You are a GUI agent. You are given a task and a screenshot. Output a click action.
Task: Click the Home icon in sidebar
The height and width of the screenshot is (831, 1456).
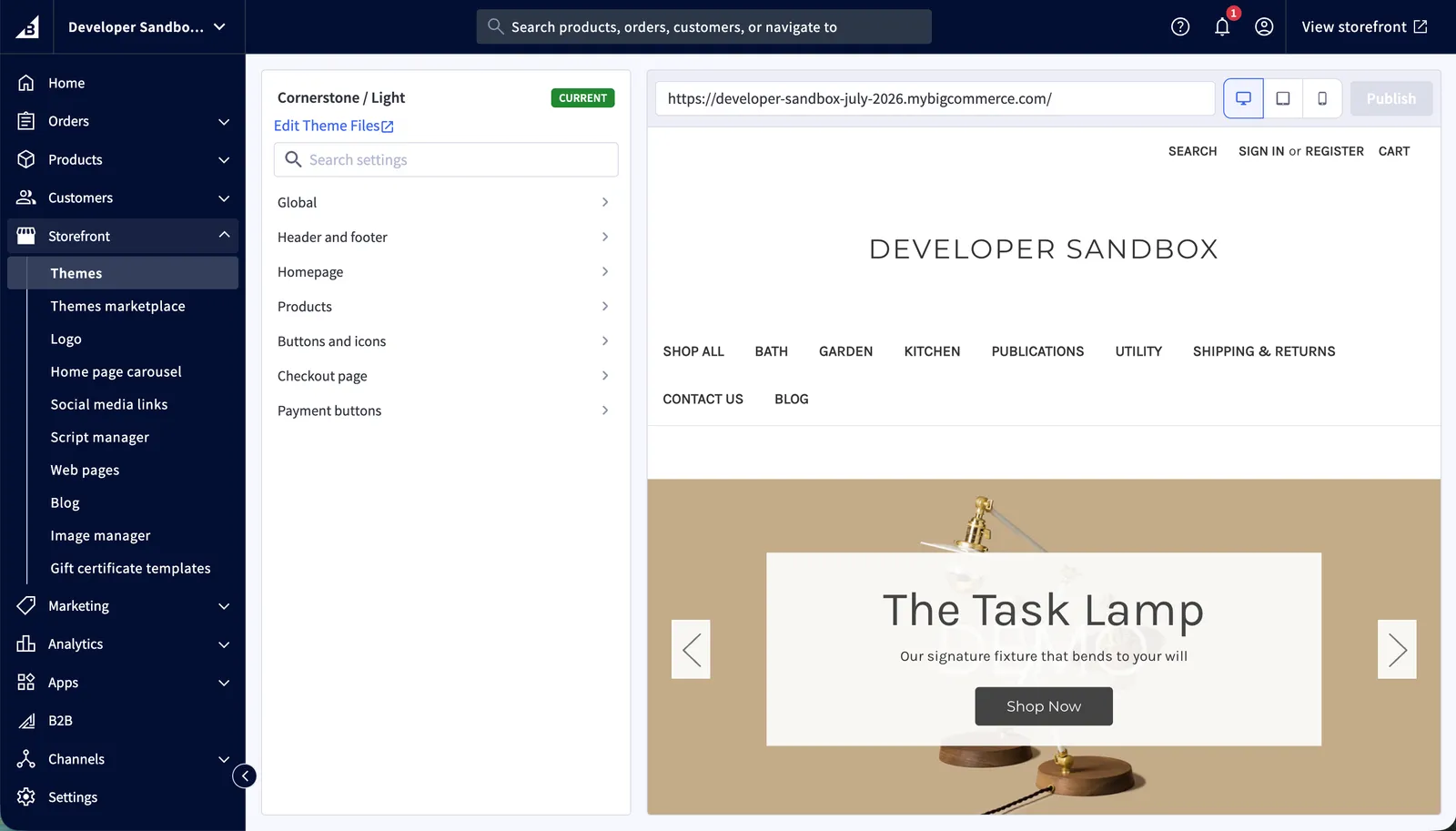(26, 83)
